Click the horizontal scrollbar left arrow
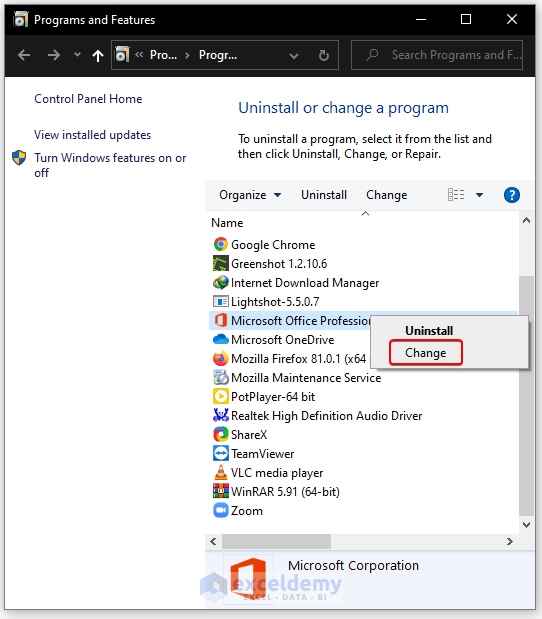The height and width of the screenshot is (619, 542). click(x=213, y=541)
